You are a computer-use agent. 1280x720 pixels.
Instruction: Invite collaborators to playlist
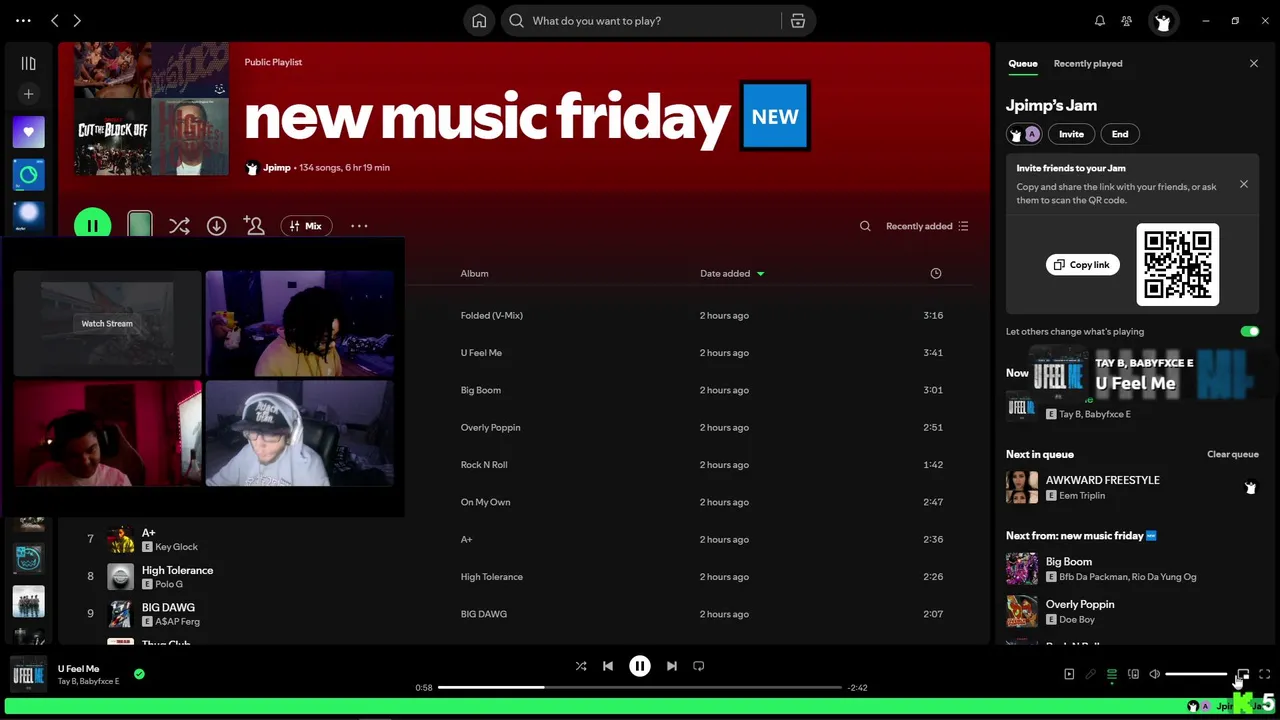point(254,226)
